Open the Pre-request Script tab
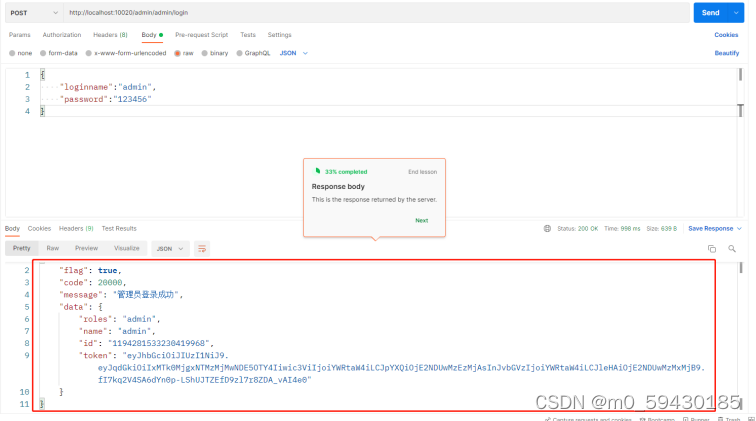The width and height of the screenshot is (756, 421). [x=202, y=35]
